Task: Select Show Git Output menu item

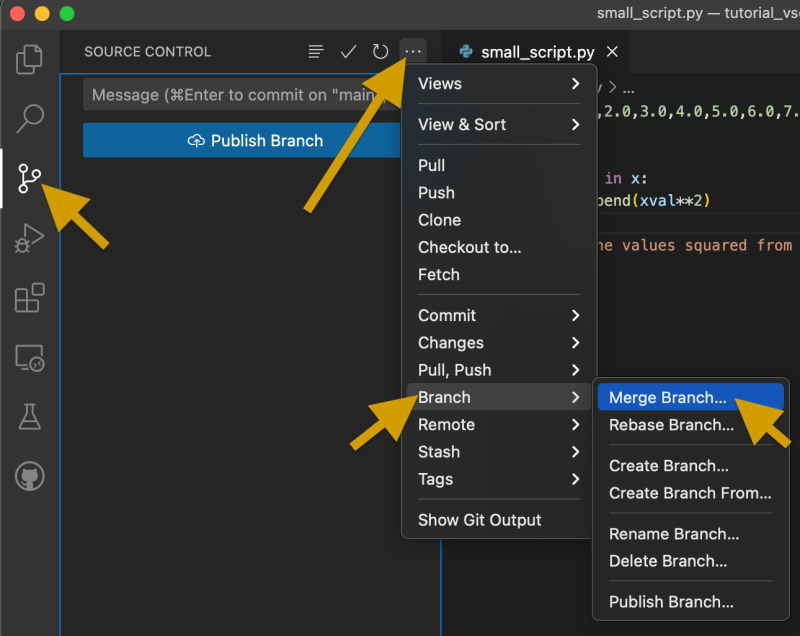Action: click(499, 520)
